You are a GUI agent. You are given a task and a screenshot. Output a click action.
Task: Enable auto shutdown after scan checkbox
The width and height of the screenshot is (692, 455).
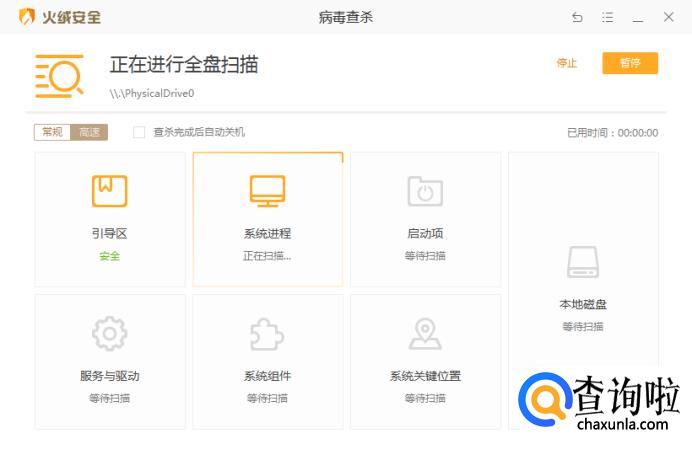(139, 132)
